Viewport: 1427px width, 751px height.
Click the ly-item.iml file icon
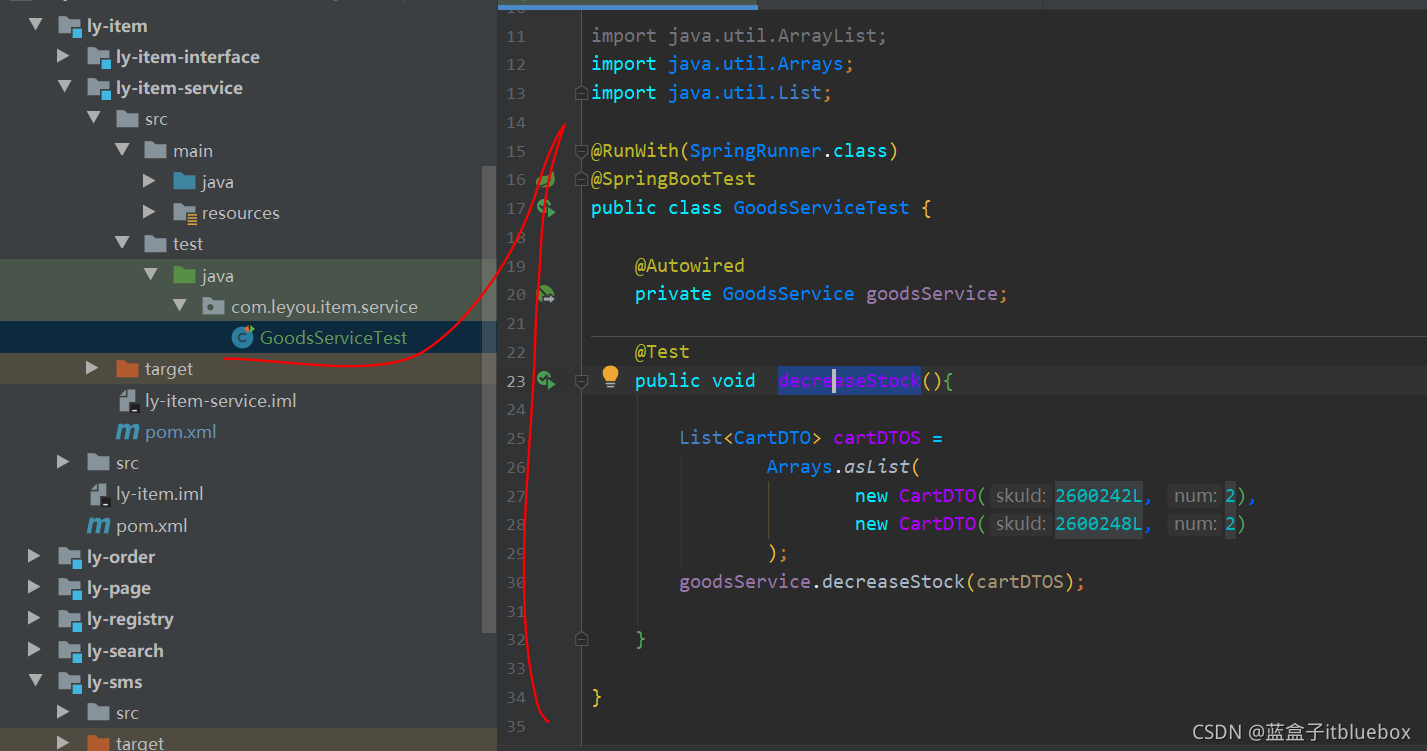click(x=99, y=494)
